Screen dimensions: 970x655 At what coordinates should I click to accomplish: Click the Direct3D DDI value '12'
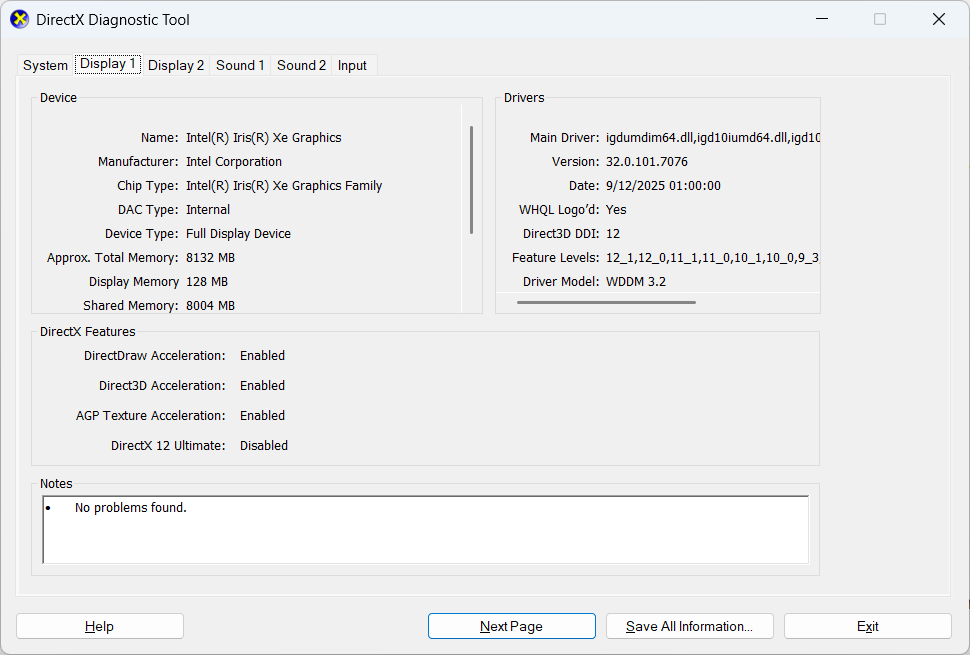(613, 234)
